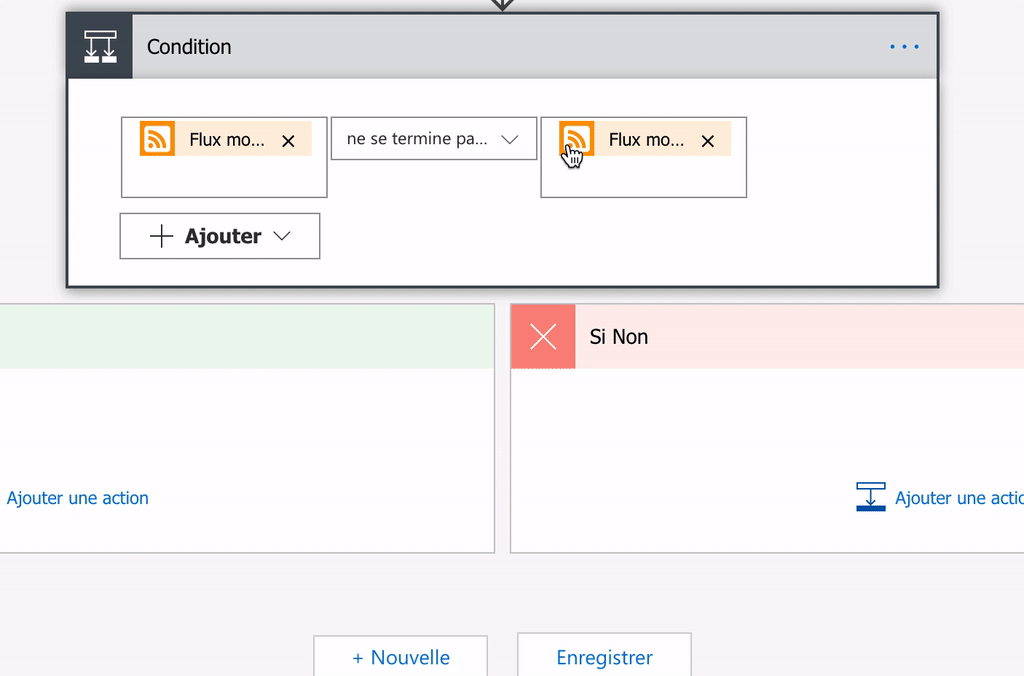Expand the Ajouter condition menu

(220, 236)
